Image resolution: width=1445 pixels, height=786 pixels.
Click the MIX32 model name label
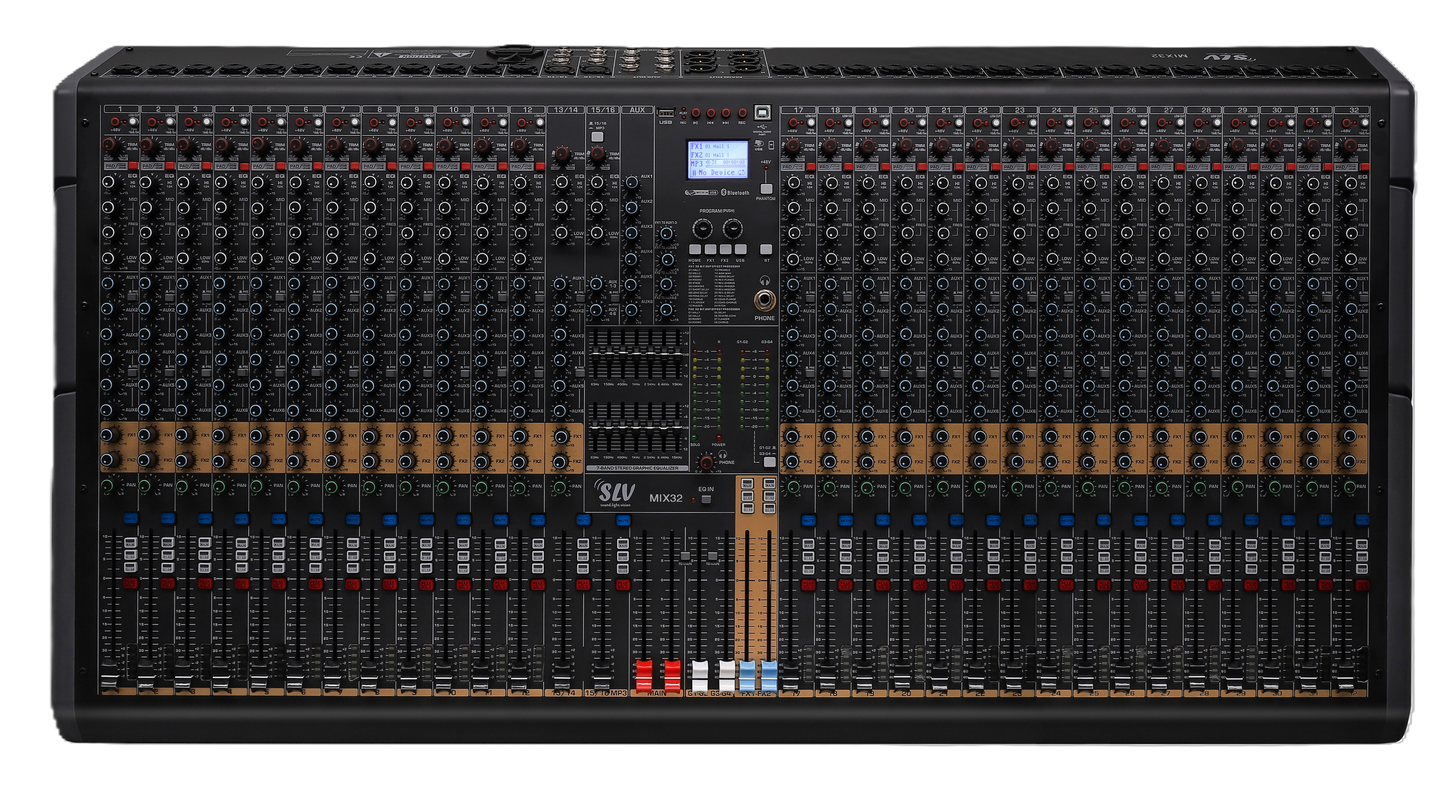tap(666, 498)
